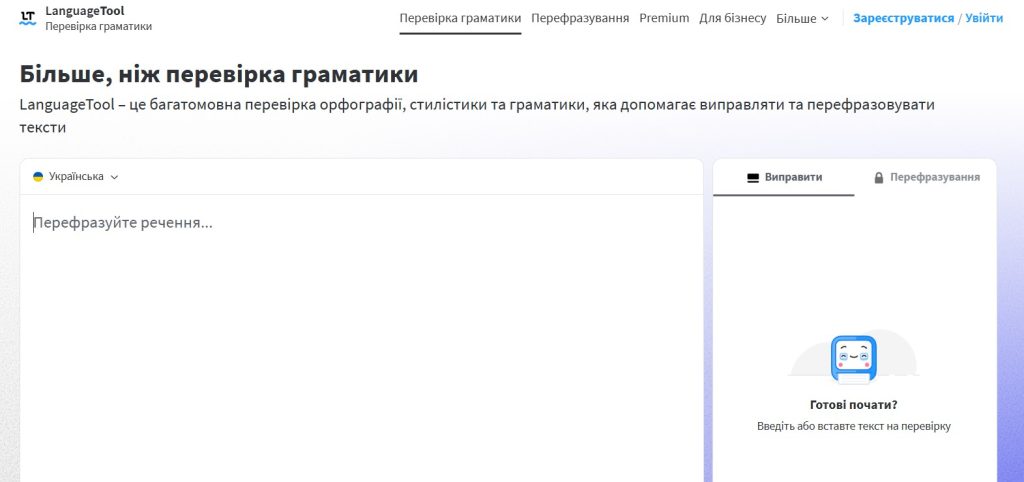
Task: Expand the Українська language selector
Action: [x=76, y=177]
